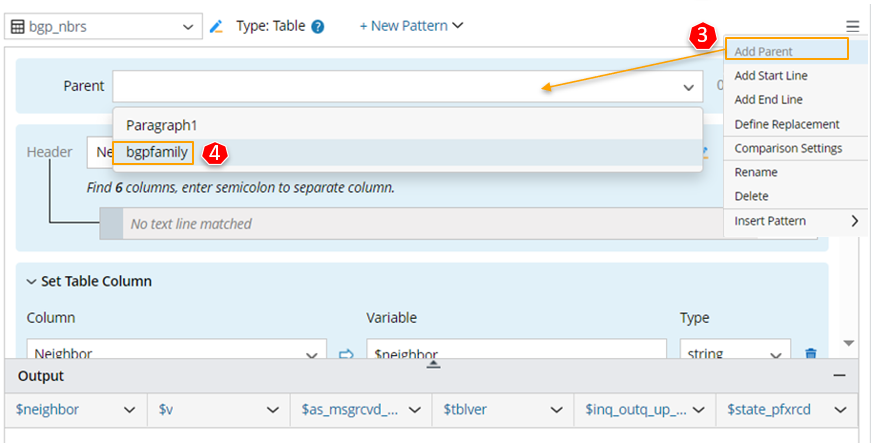
Task: Minimize the Output panel with the dash icon
Action: pos(840,376)
